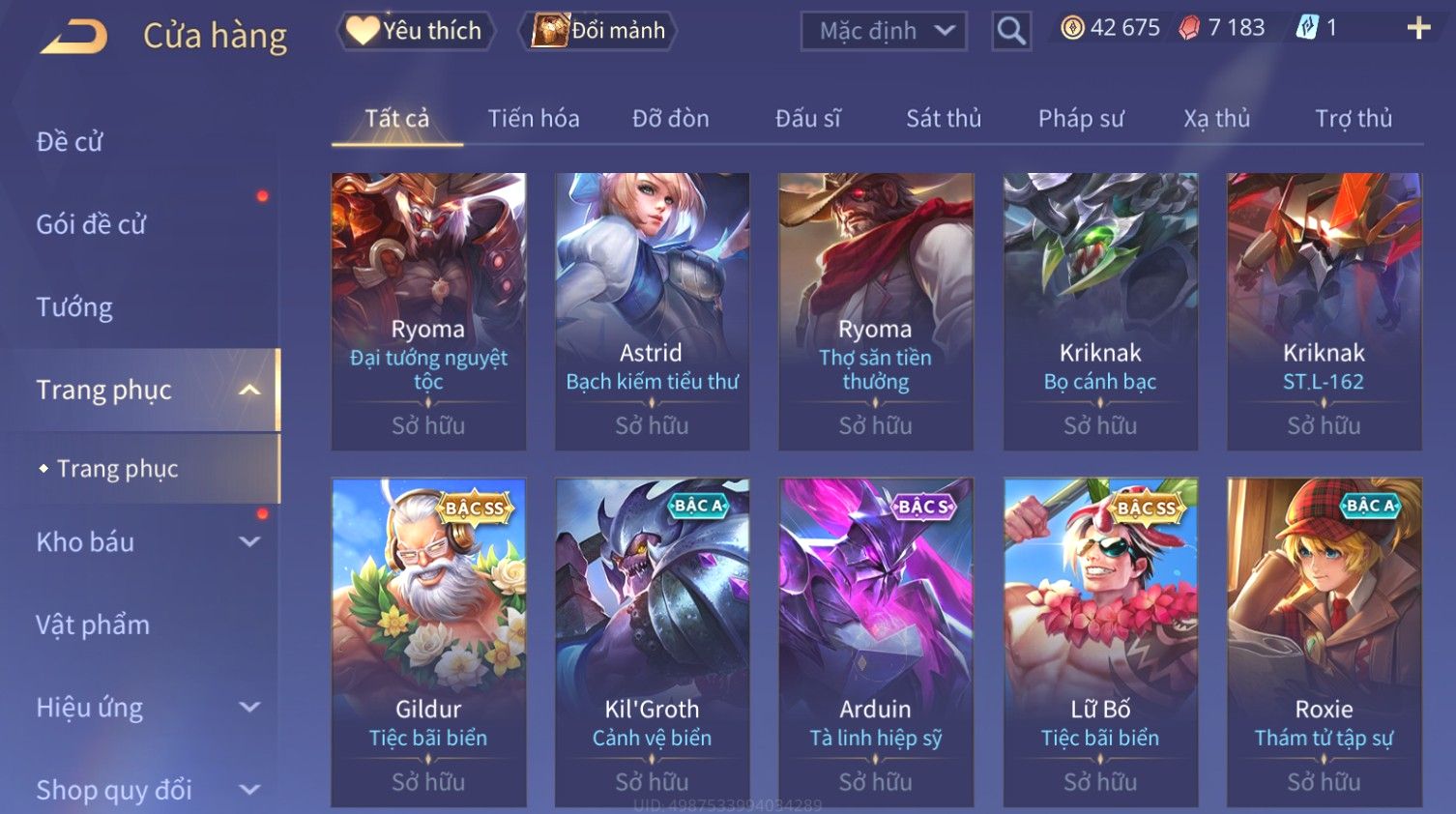1456x814 pixels.
Task: Expand the Hiệu ứng sidebar section
Action: coord(249,708)
